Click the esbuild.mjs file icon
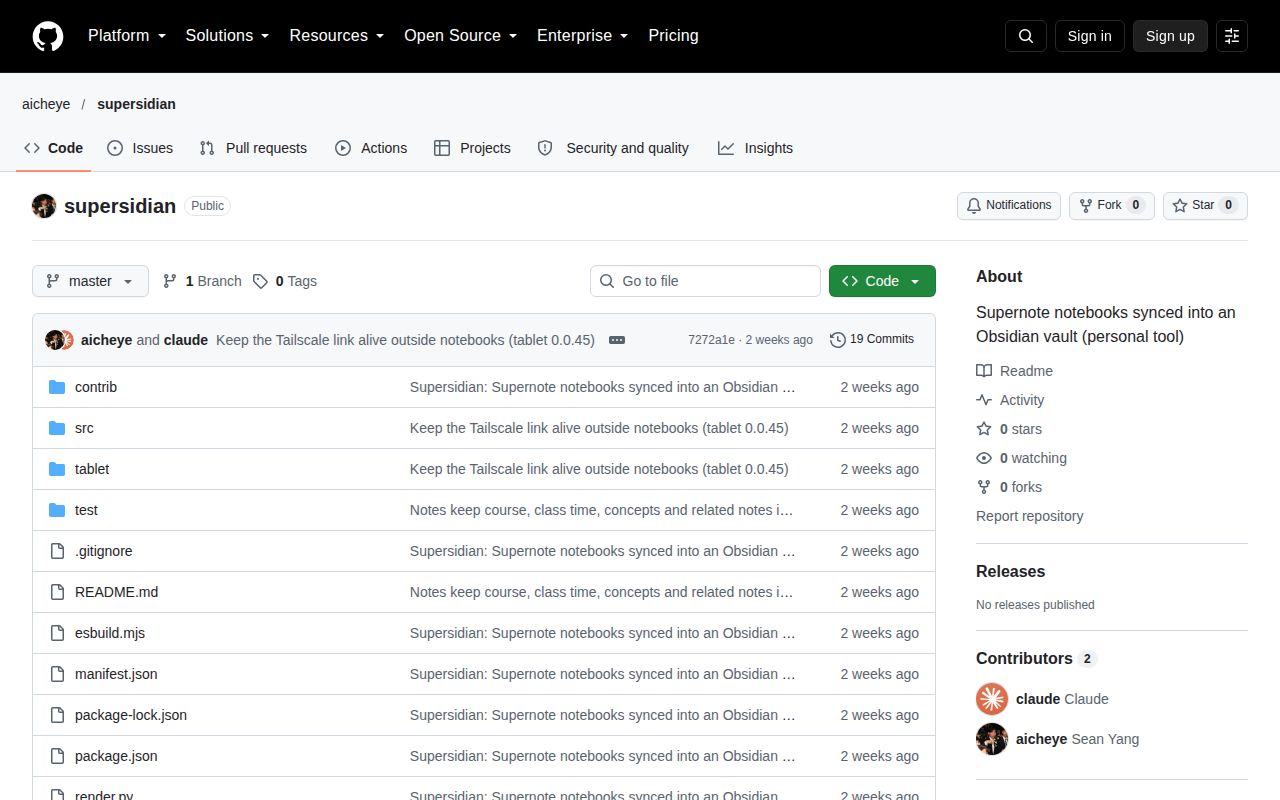The image size is (1280, 800). click(57, 633)
